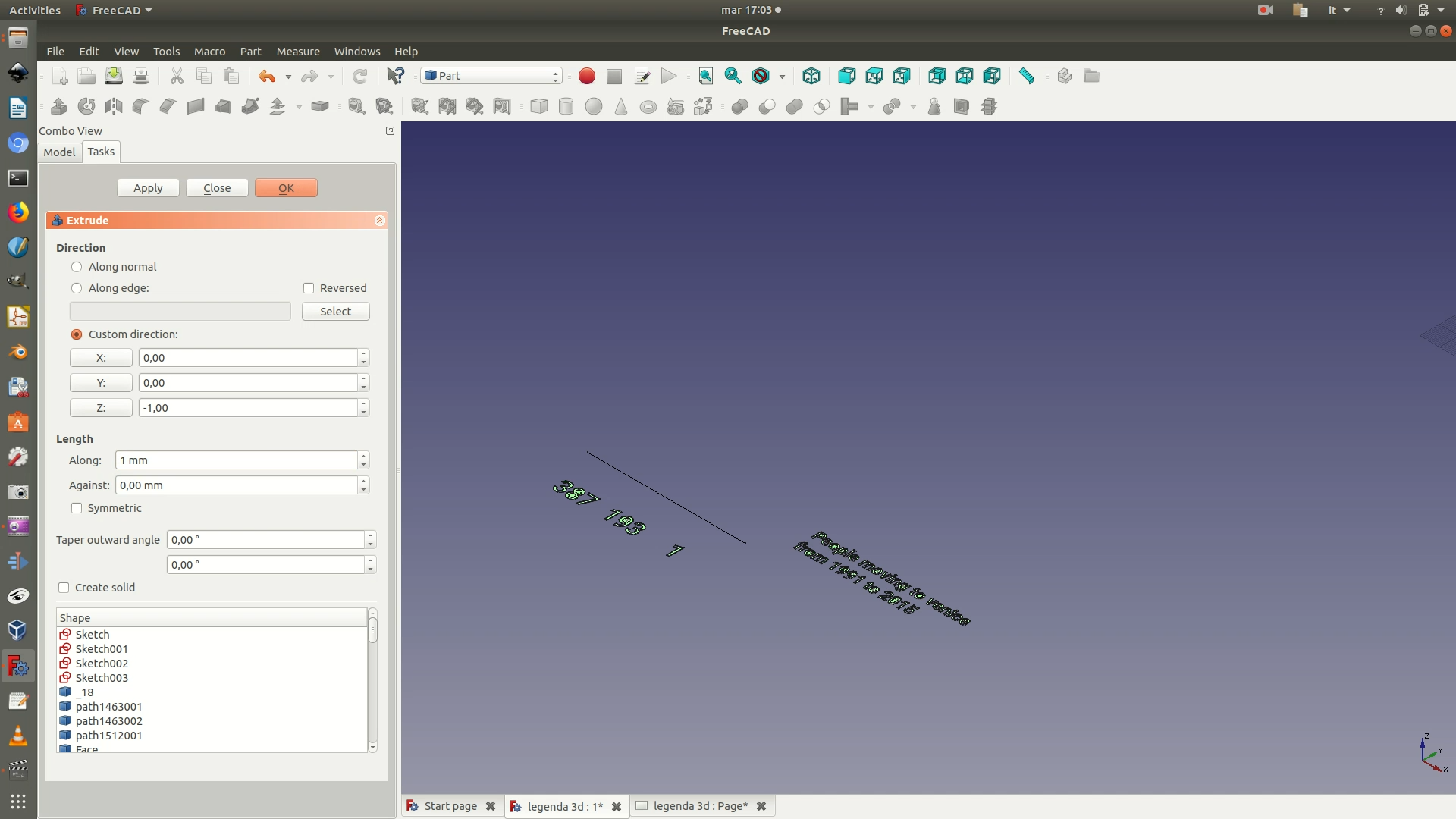This screenshot has width=1456, height=819.
Task: Click the Print icon
Action: [141, 76]
